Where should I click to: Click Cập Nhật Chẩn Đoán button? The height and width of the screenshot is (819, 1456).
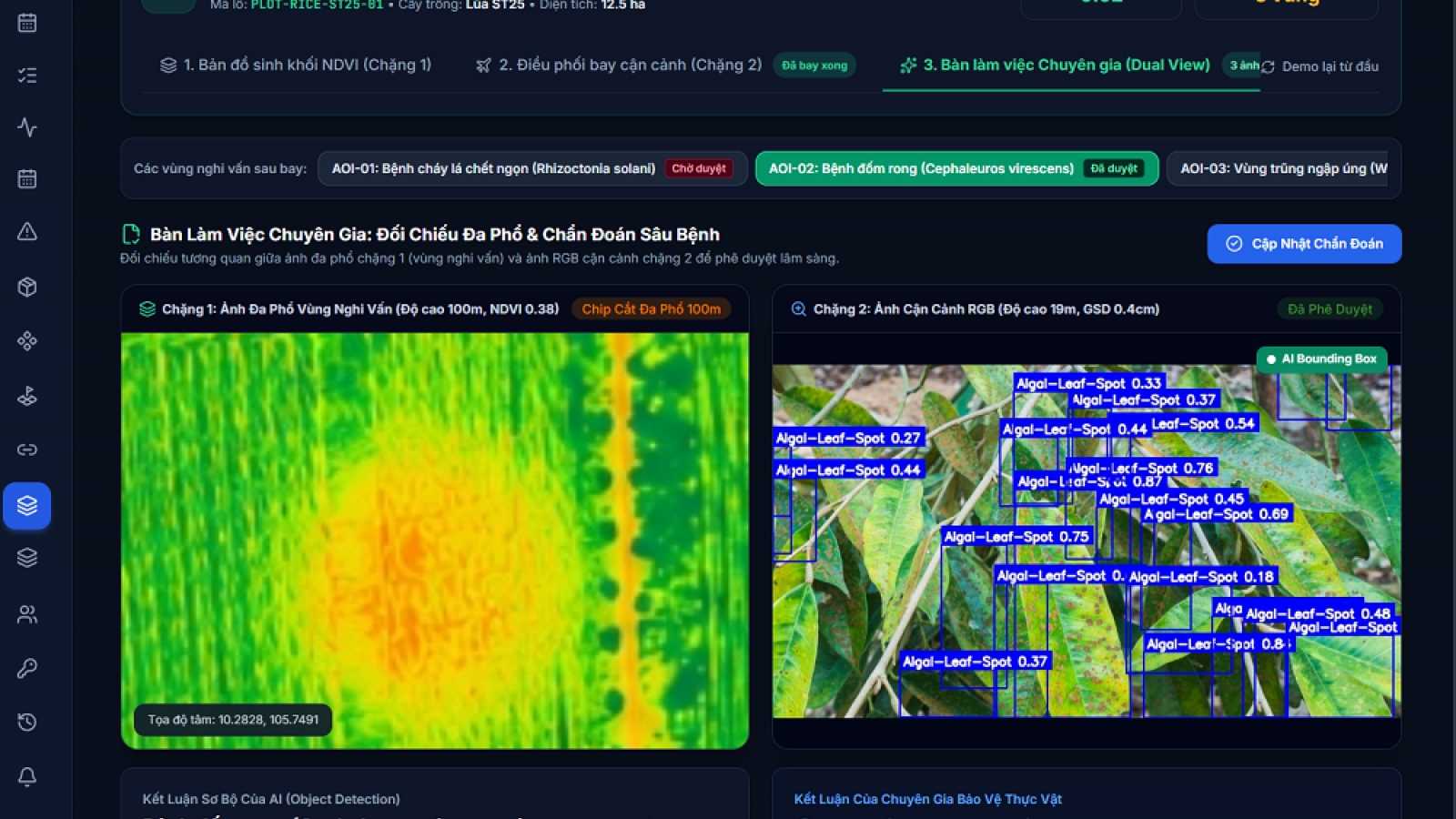coord(1304,244)
